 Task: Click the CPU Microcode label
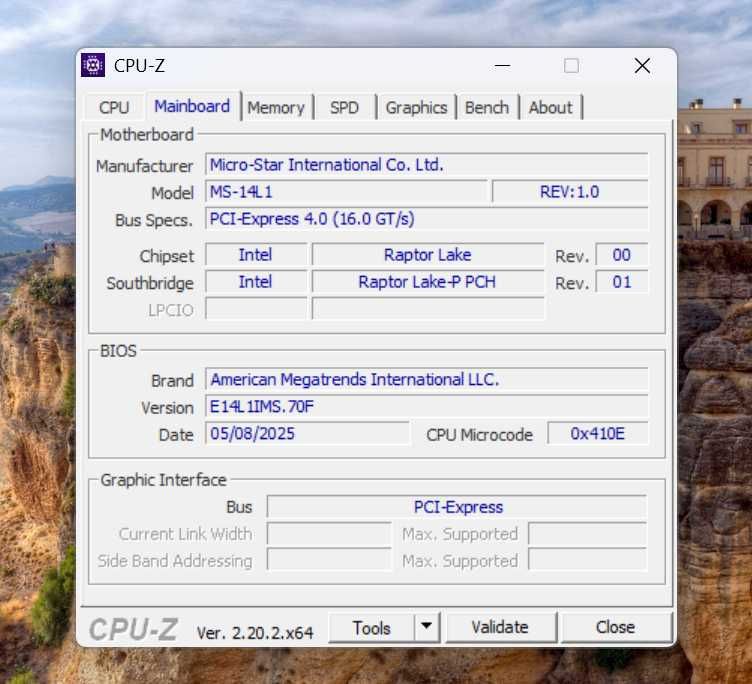pyautogui.click(x=479, y=435)
